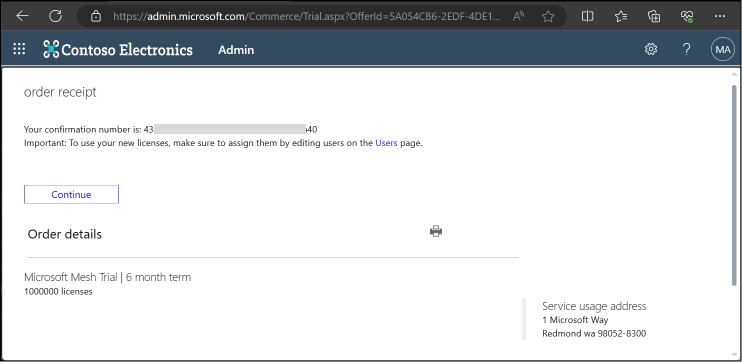The height and width of the screenshot is (362, 742).
Task: Click the page vertical scrollbar
Action: click(734, 185)
